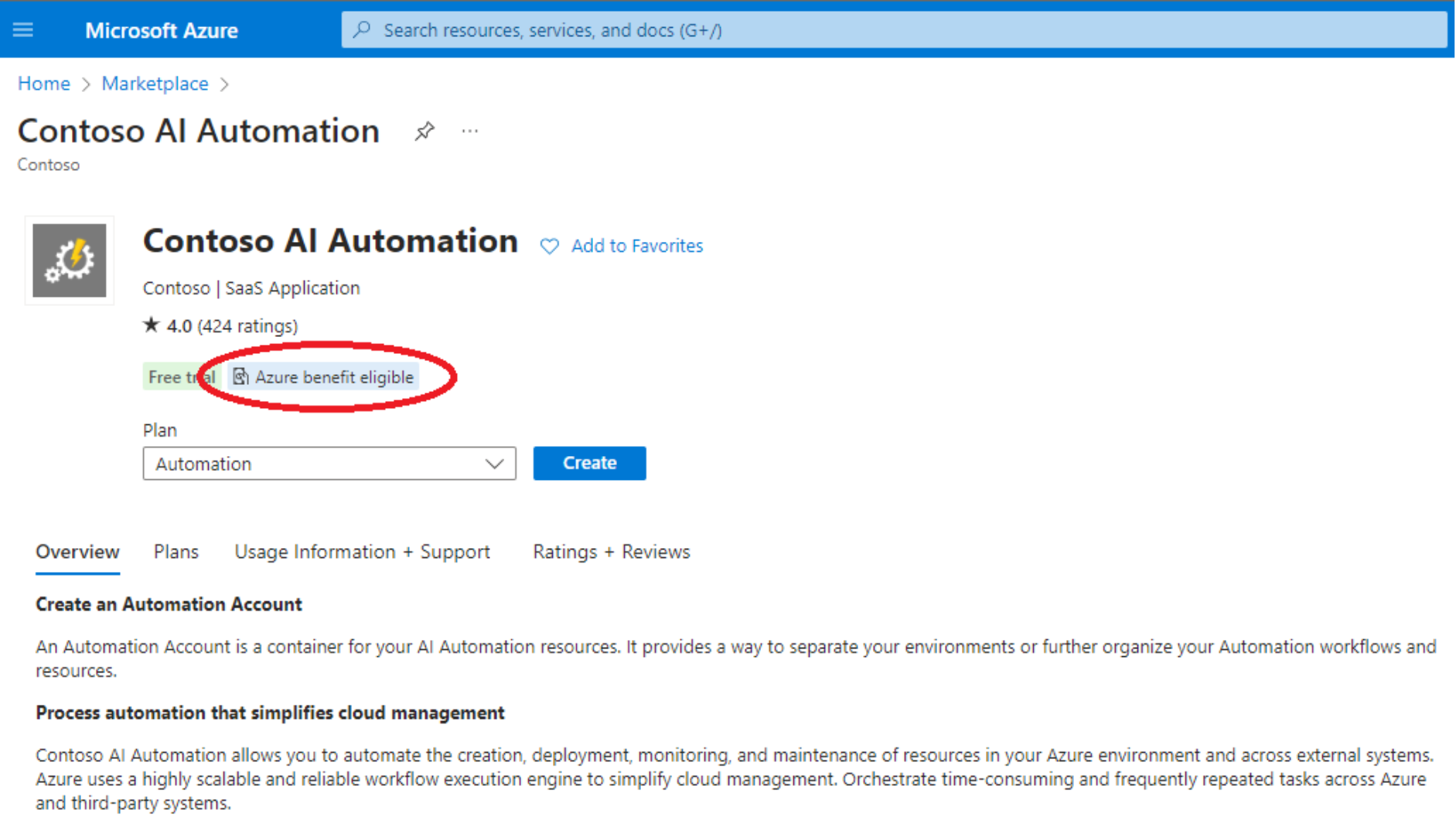This screenshot has height=827, width=1456.
Task: Click the Contoso AI Automation gear logo
Action: click(x=70, y=260)
